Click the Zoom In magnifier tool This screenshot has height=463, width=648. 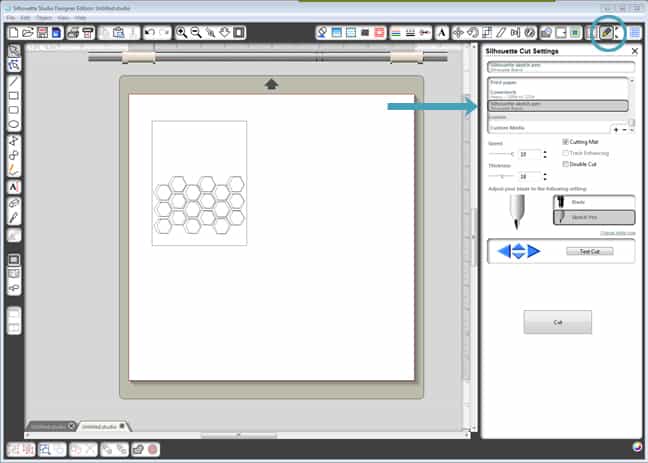pos(181,33)
